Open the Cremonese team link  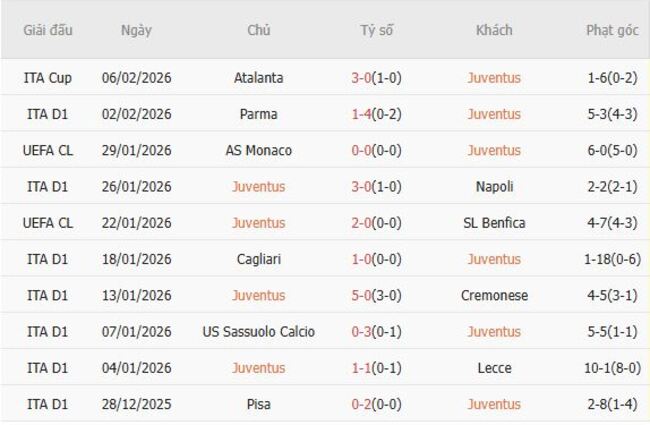494,295
